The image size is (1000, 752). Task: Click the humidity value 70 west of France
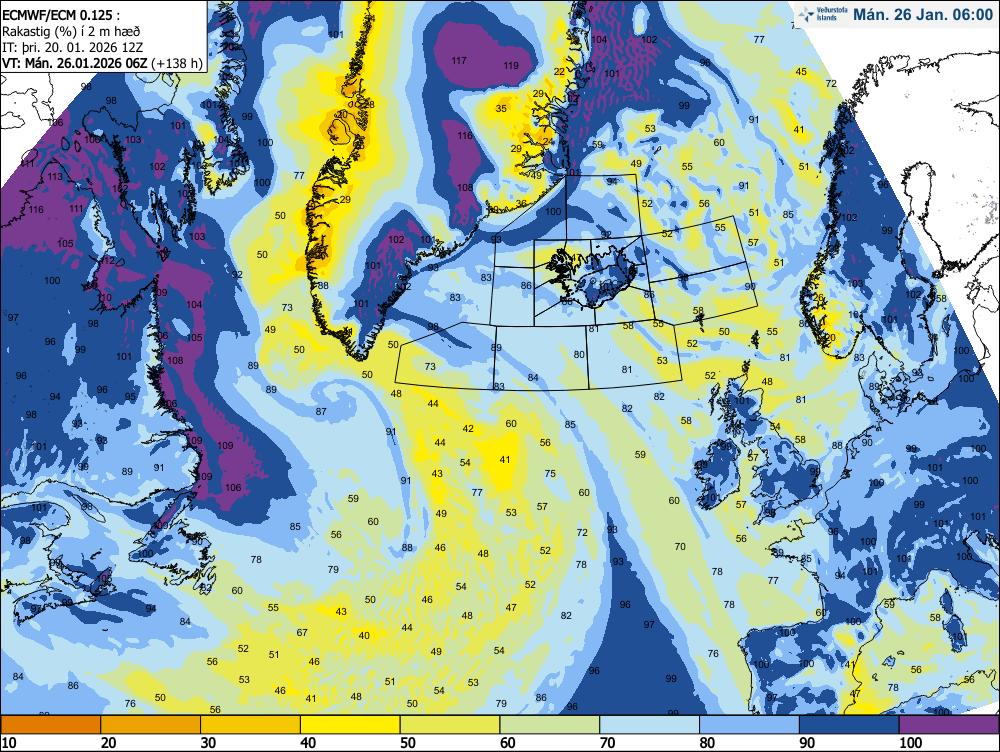(680, 547)
